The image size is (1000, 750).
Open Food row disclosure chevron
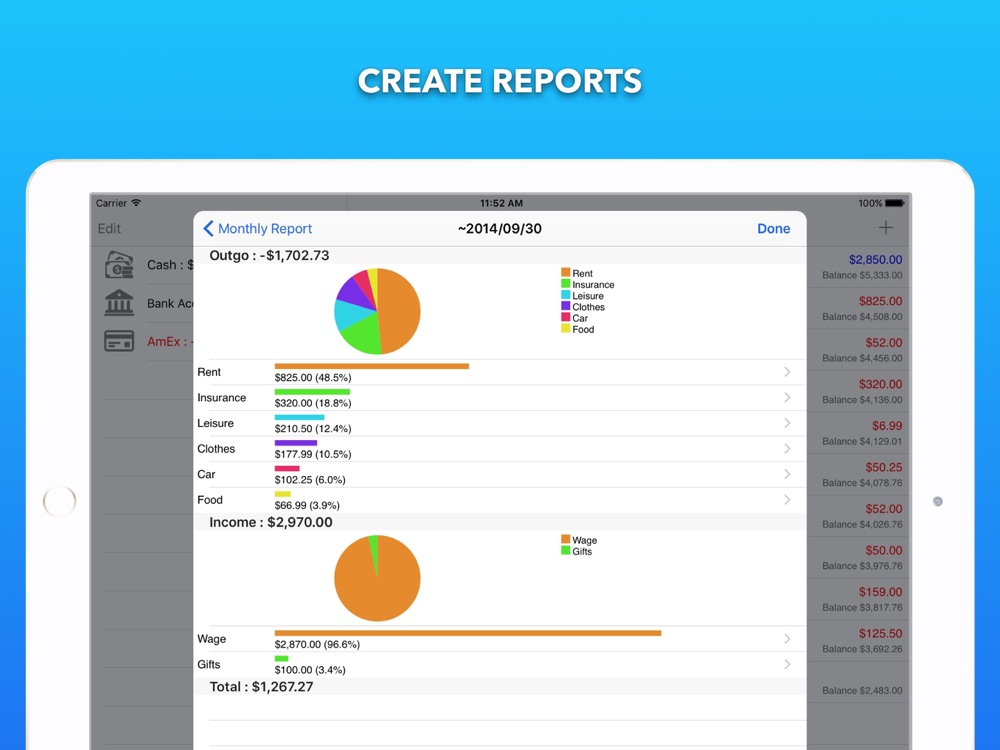point(787,499)
